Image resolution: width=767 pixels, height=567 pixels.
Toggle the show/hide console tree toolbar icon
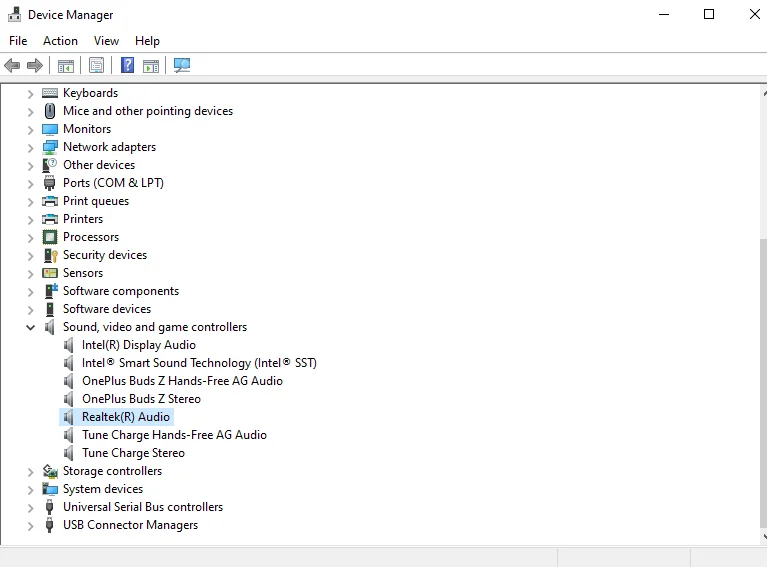pos(66,65)
